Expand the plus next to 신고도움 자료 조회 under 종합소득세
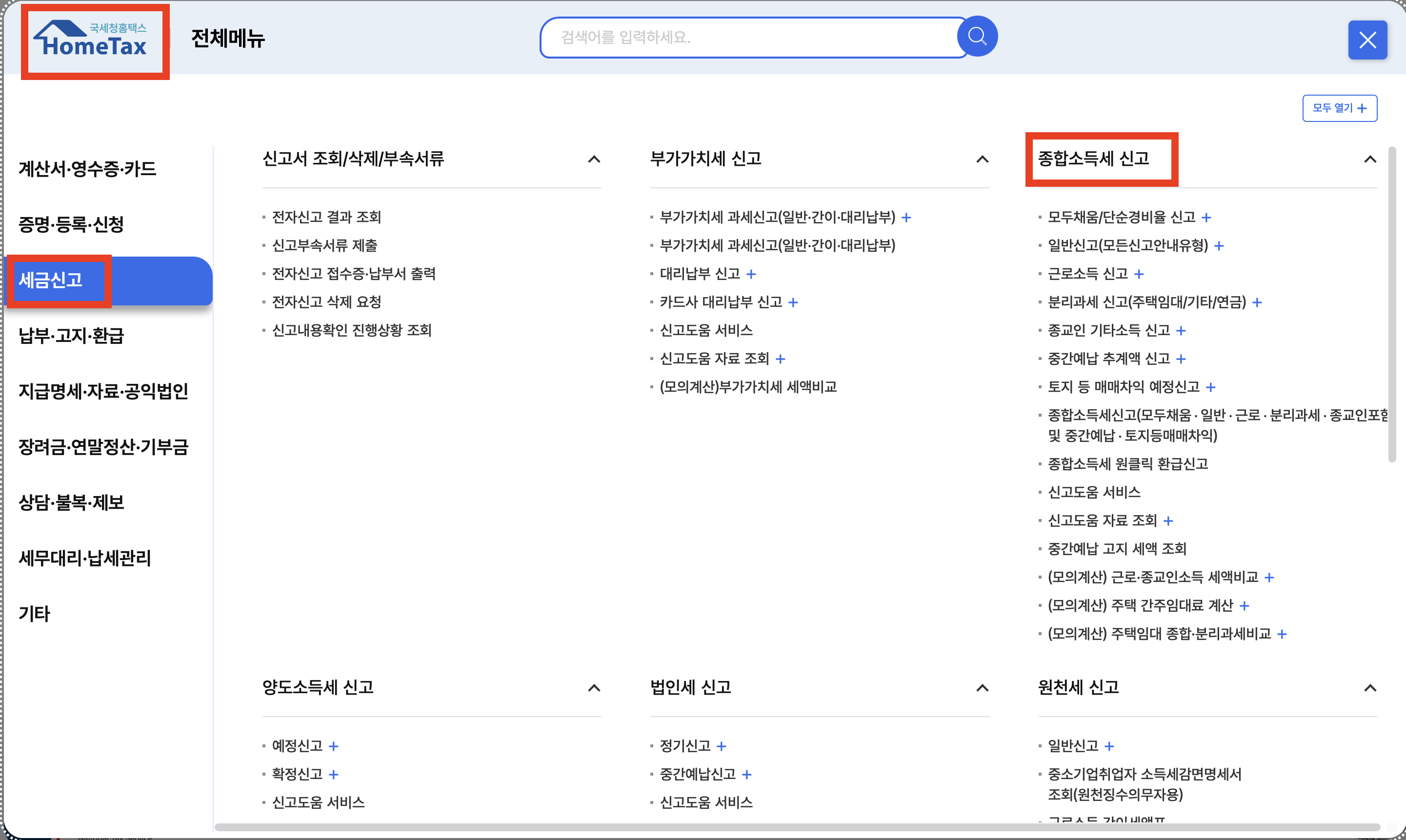This screenshot has width=1406, height=840. (1168, 521)
